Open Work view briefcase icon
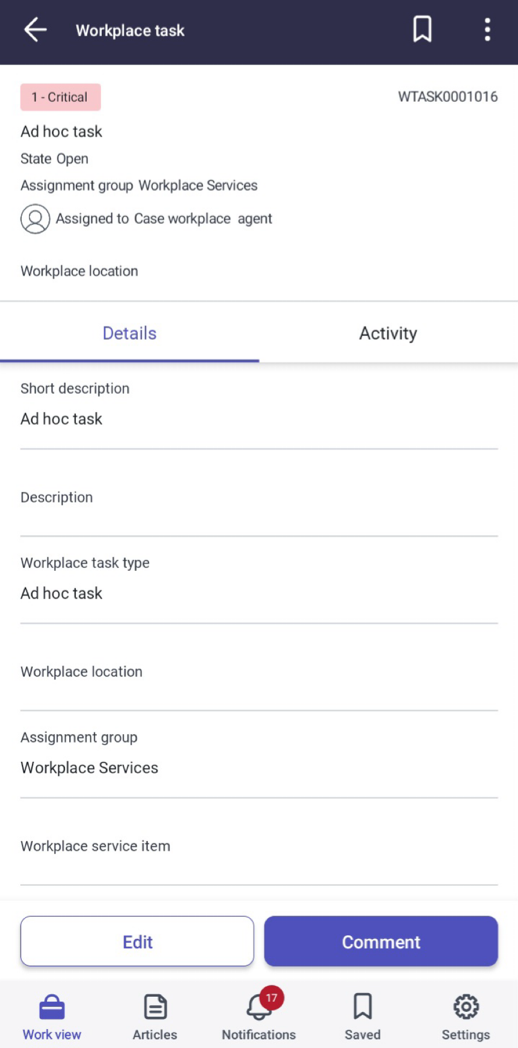Screen dimensions: 518x1048 [x=51, y=1007]
